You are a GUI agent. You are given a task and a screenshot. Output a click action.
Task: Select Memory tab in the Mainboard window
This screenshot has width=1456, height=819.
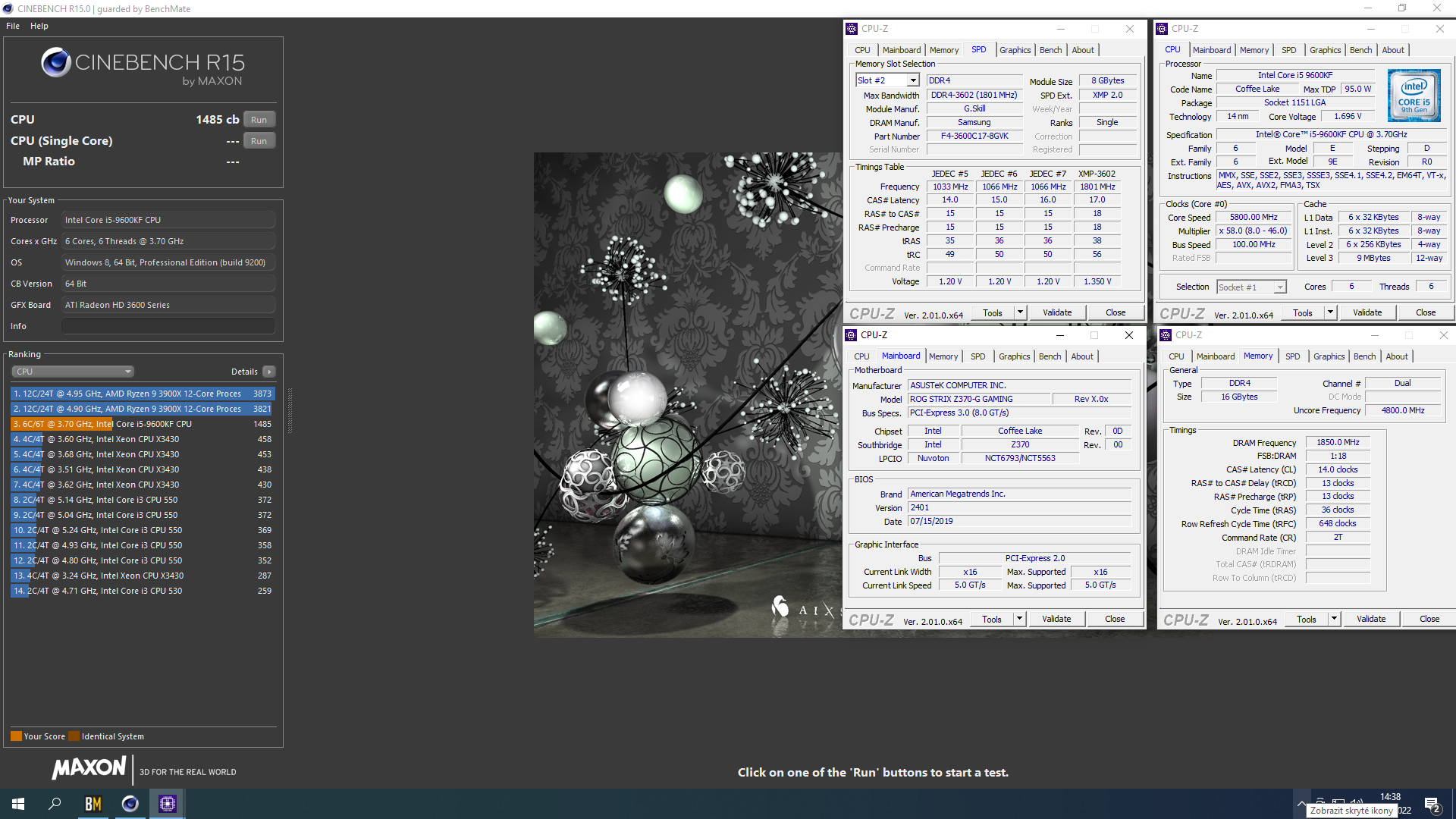click(943, 356)
